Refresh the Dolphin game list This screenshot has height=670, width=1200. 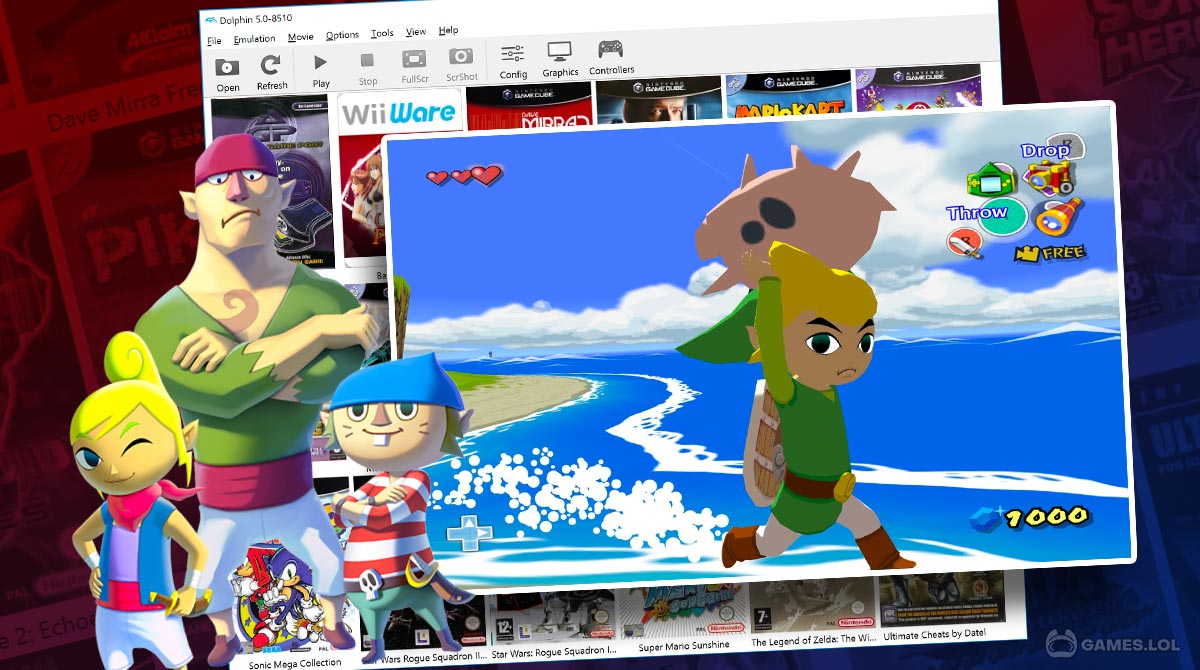[271, 66]
